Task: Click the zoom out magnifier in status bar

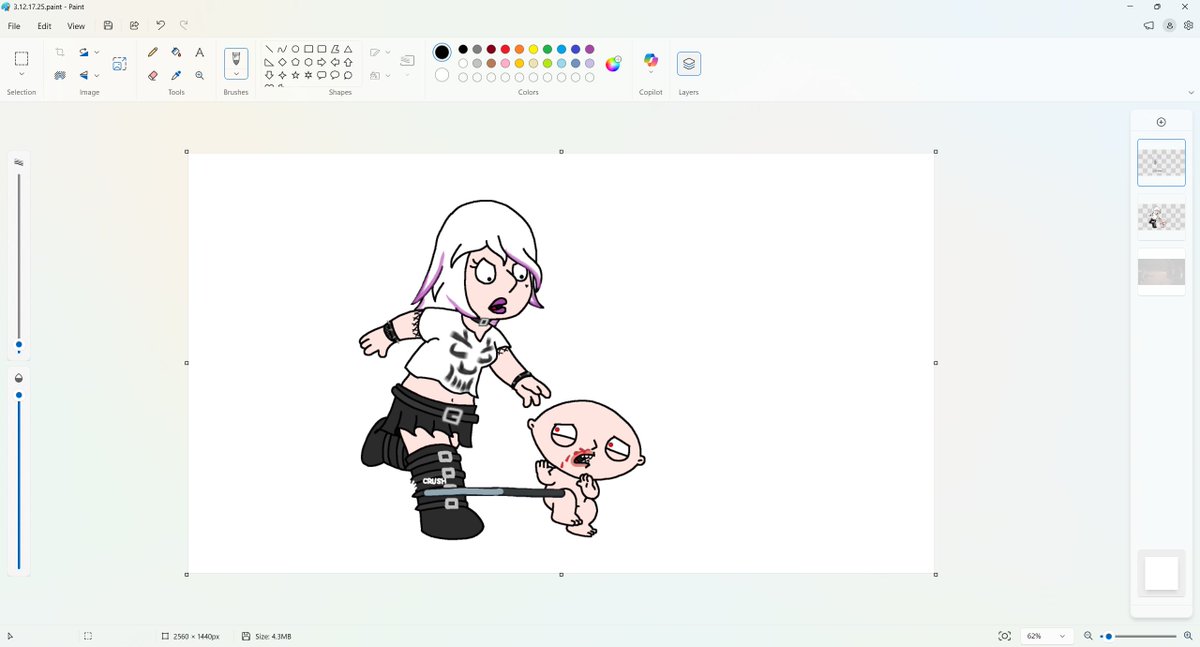Action: [1089, 636]
